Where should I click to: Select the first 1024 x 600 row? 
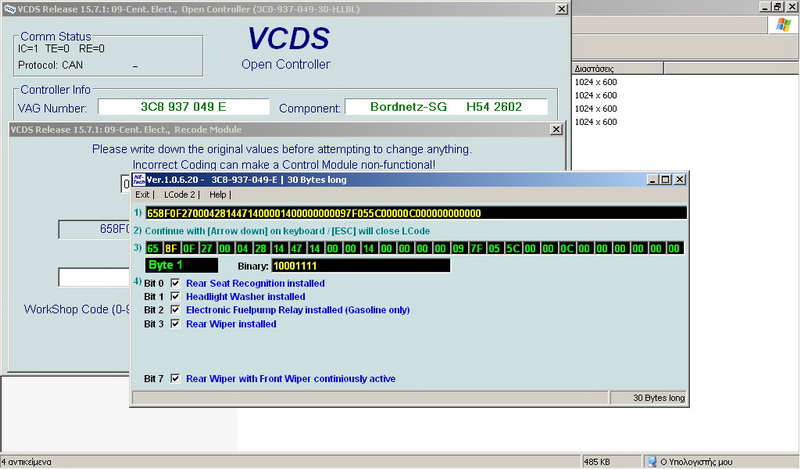tap(596, 82)
